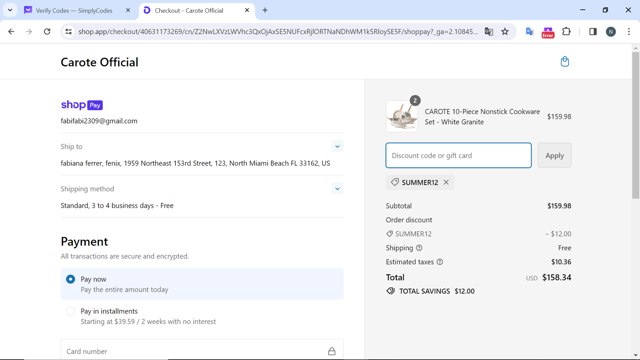Image resolution: width=640 pixels, height=360 pixels.
Task: Go back to the previous page
Action: click(x=11, y=31)
